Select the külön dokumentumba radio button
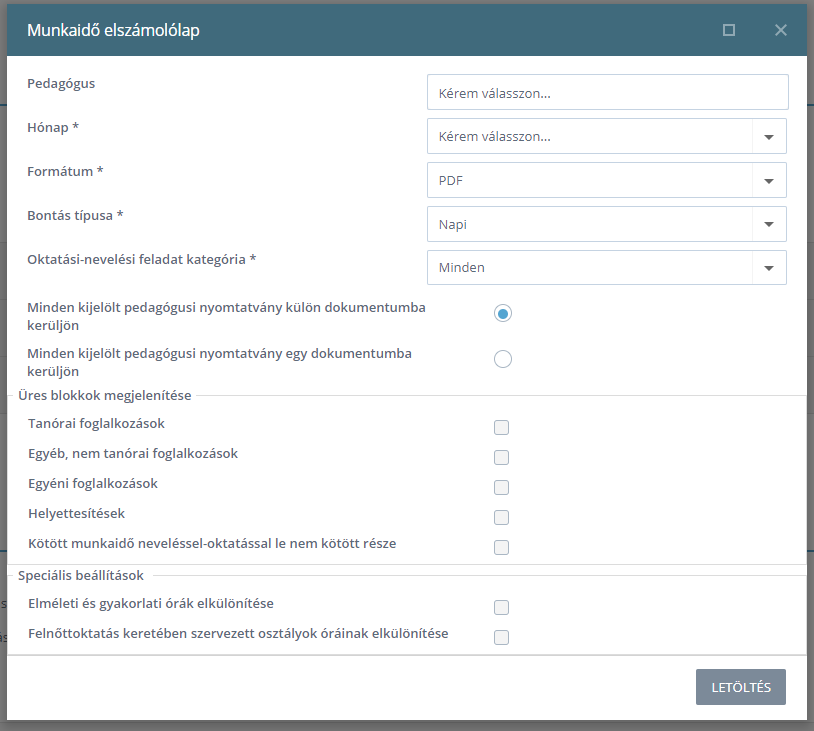814x731 pixels. 503,313
